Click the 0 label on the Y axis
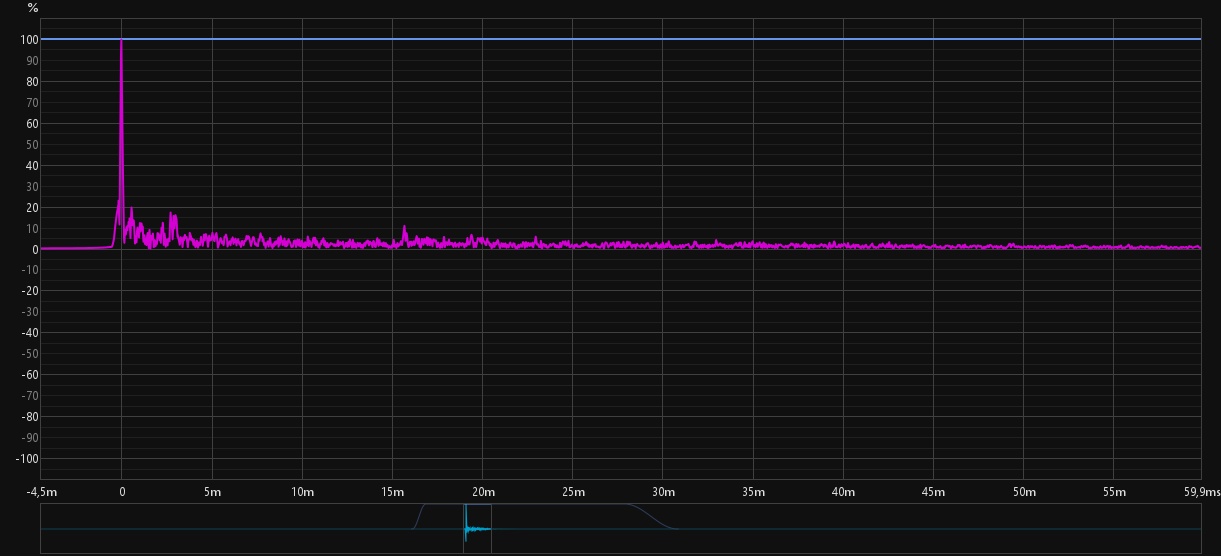This screenshot has width=1221, height=556. [34, 250]
